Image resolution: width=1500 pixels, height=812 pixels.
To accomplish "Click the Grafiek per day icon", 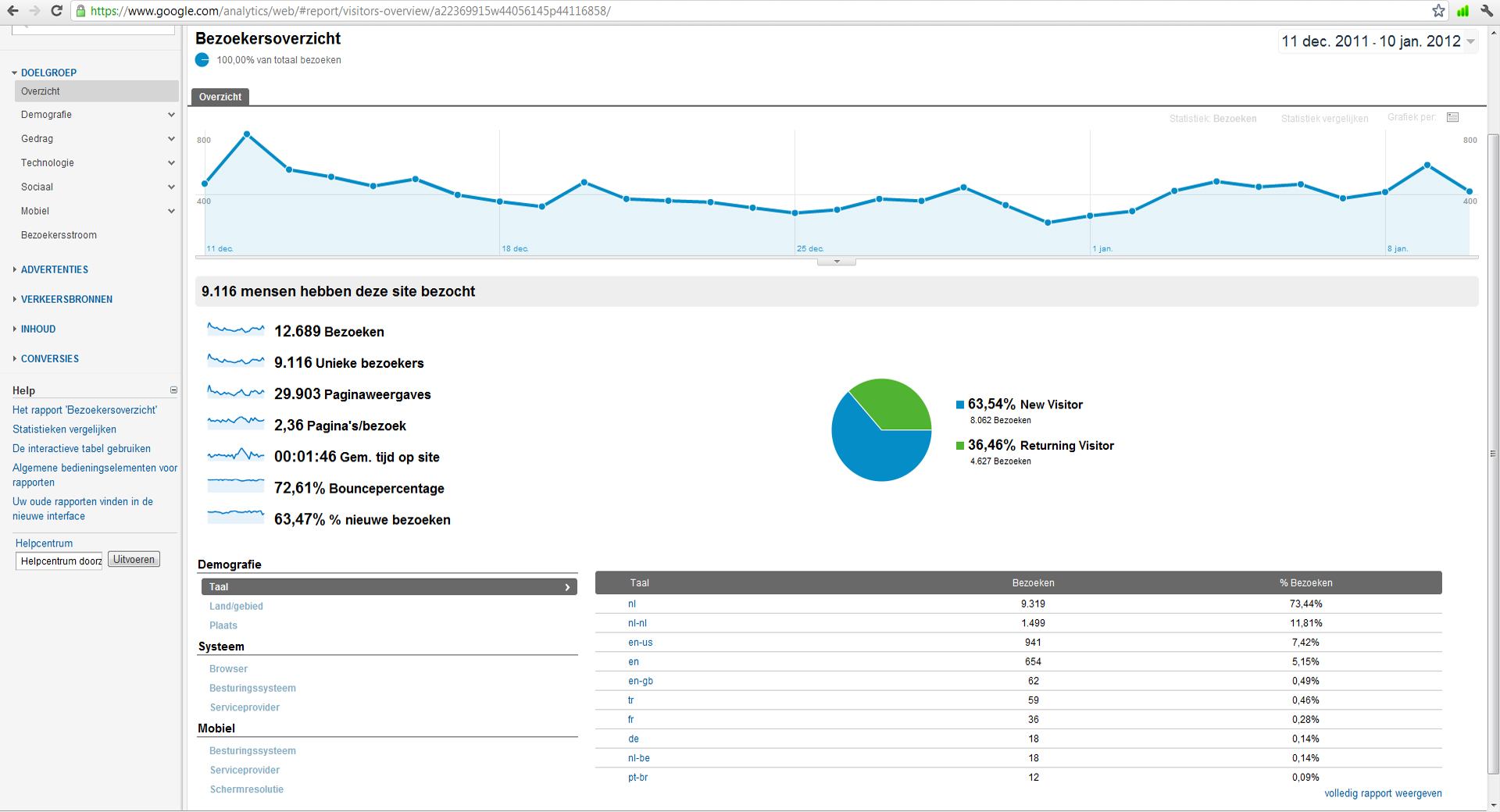I will (1453, 117).
